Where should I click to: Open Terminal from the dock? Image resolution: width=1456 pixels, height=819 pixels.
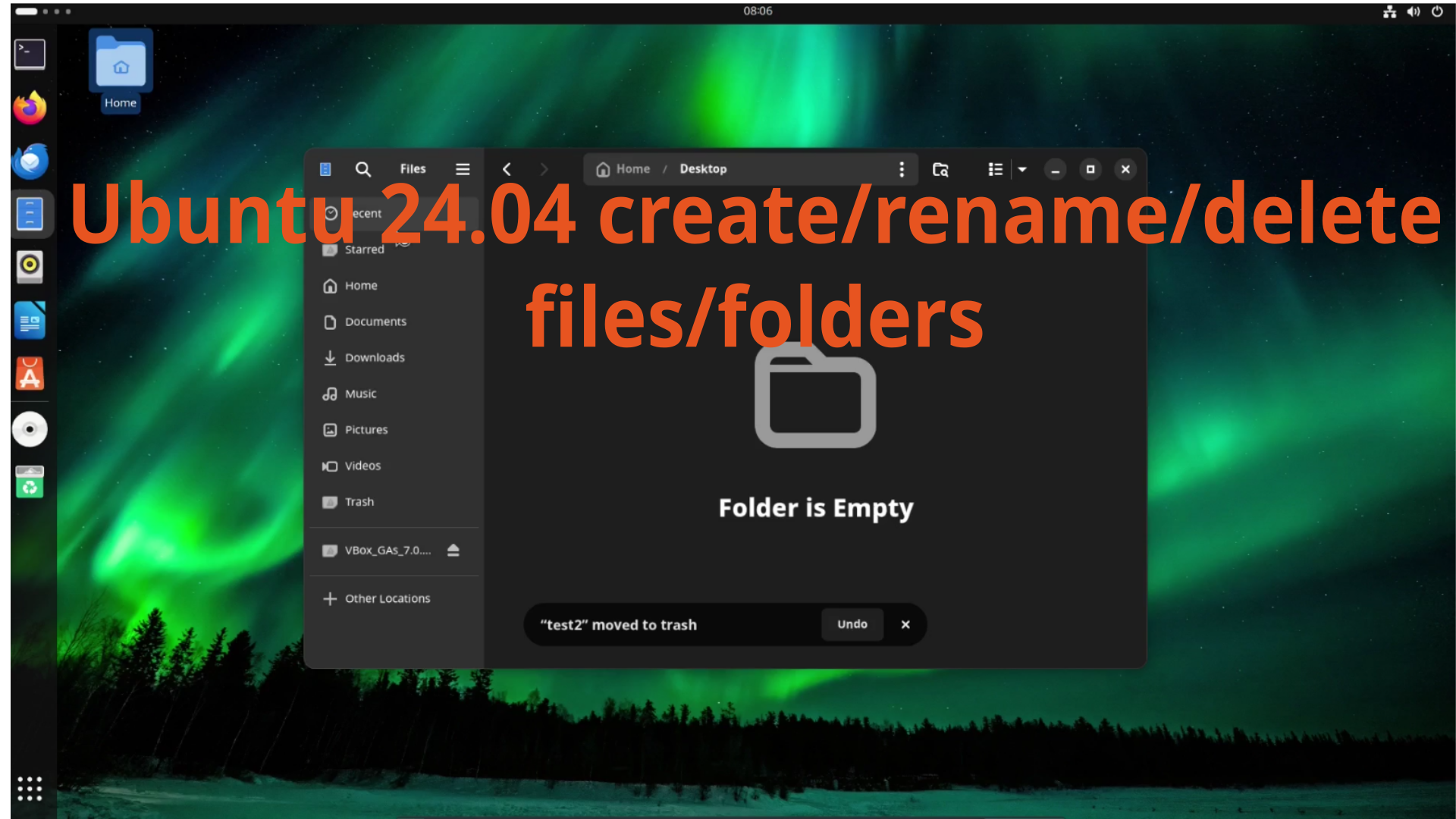click(x=30, y=54)
